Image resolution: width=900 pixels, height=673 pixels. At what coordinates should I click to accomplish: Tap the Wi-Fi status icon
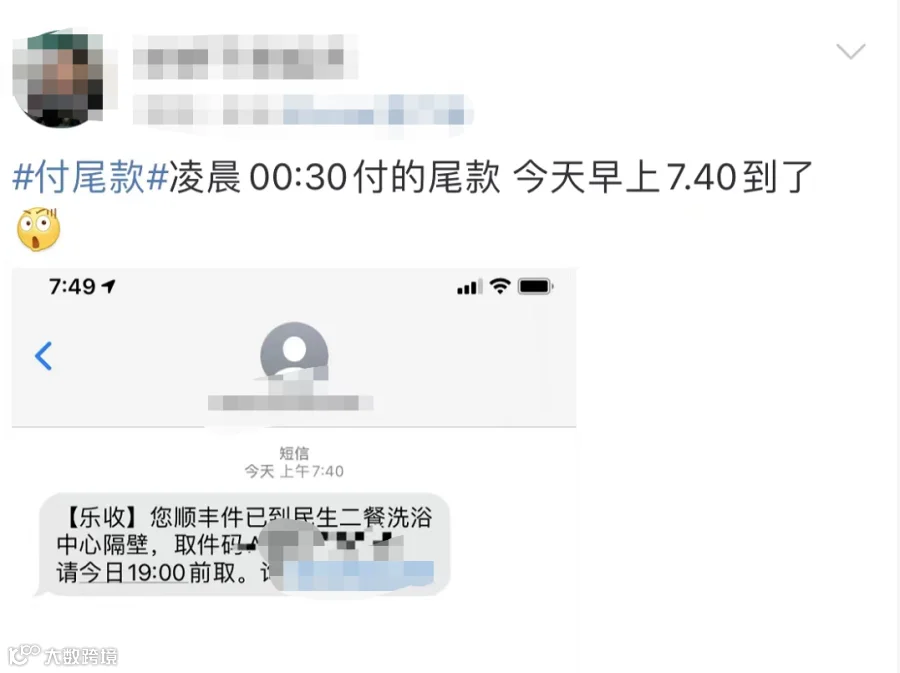click(500, 286)
